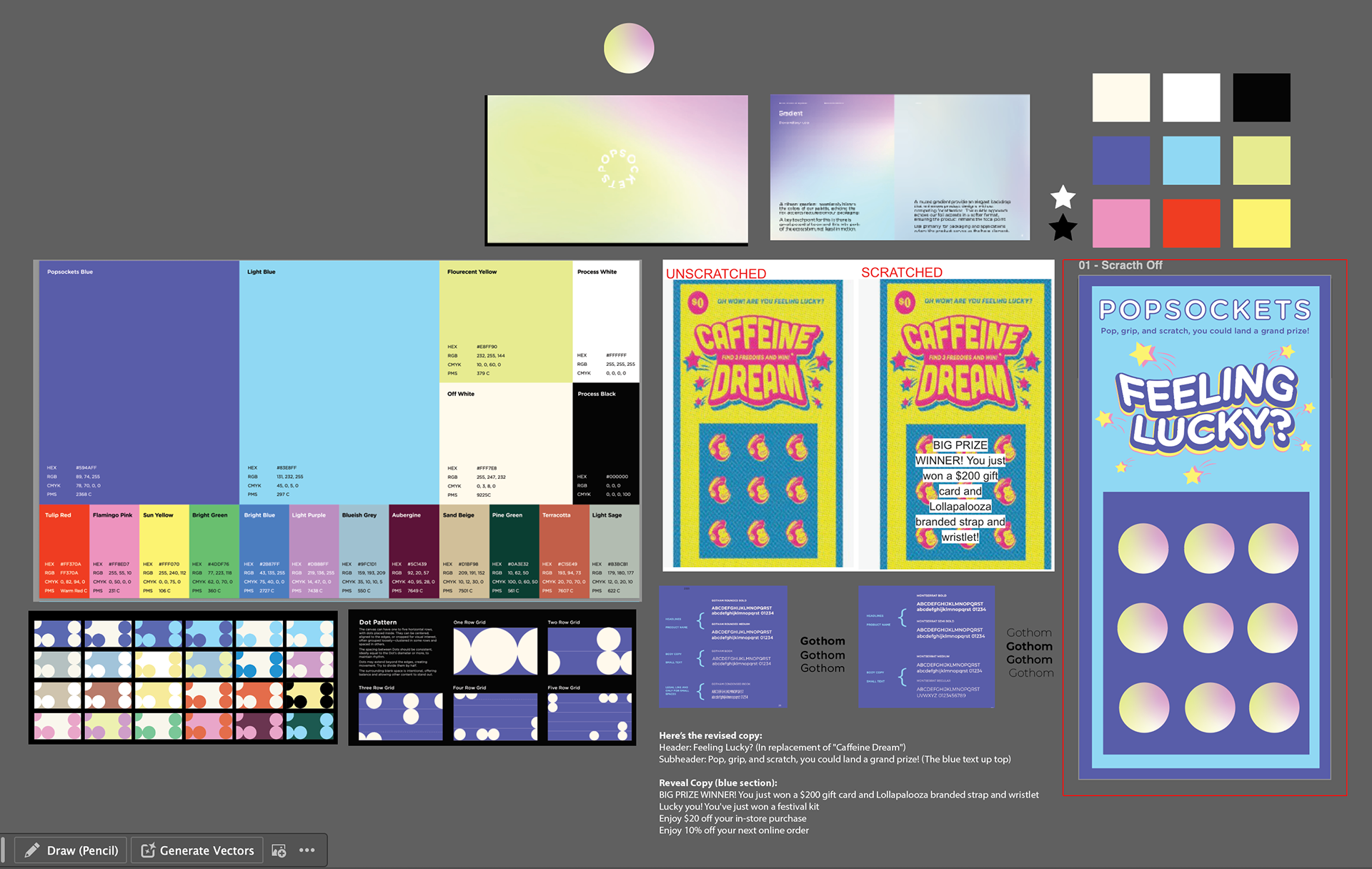The height and width of the screenshot is (869, 1372).
Task: Select the Gradient guidelines page image
Action: click(900, 167)
